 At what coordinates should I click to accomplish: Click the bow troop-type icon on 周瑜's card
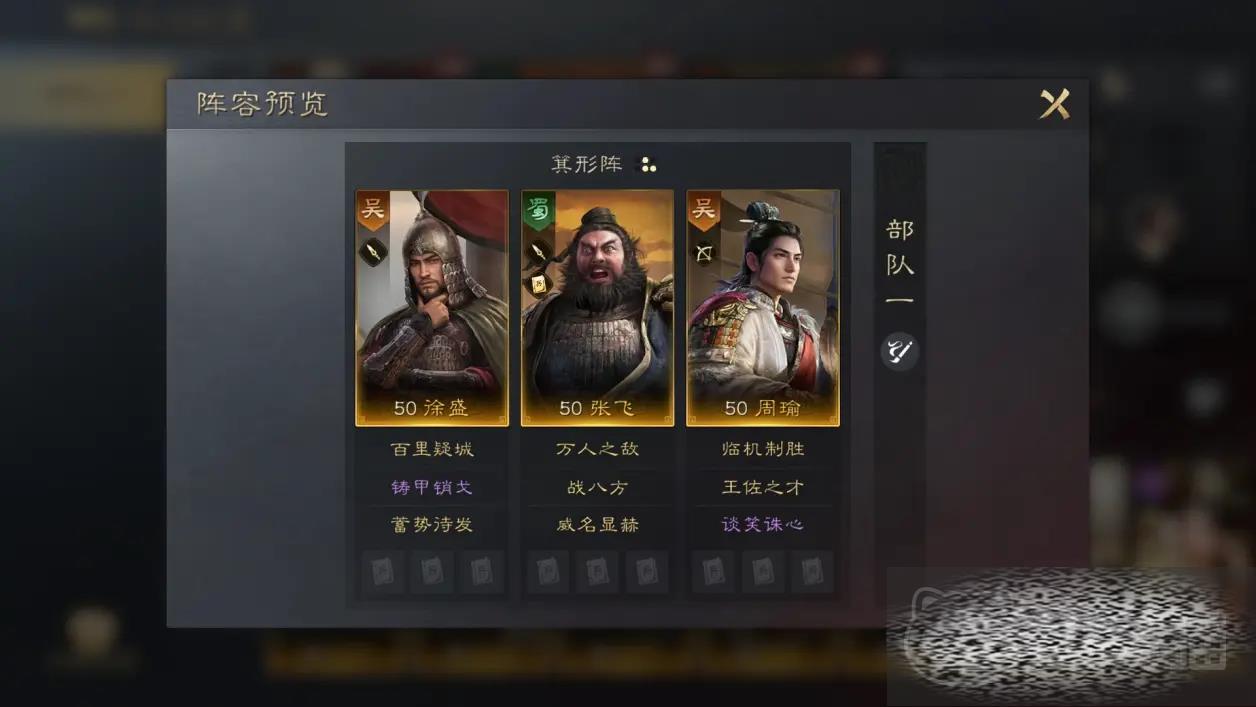(704, 252)
